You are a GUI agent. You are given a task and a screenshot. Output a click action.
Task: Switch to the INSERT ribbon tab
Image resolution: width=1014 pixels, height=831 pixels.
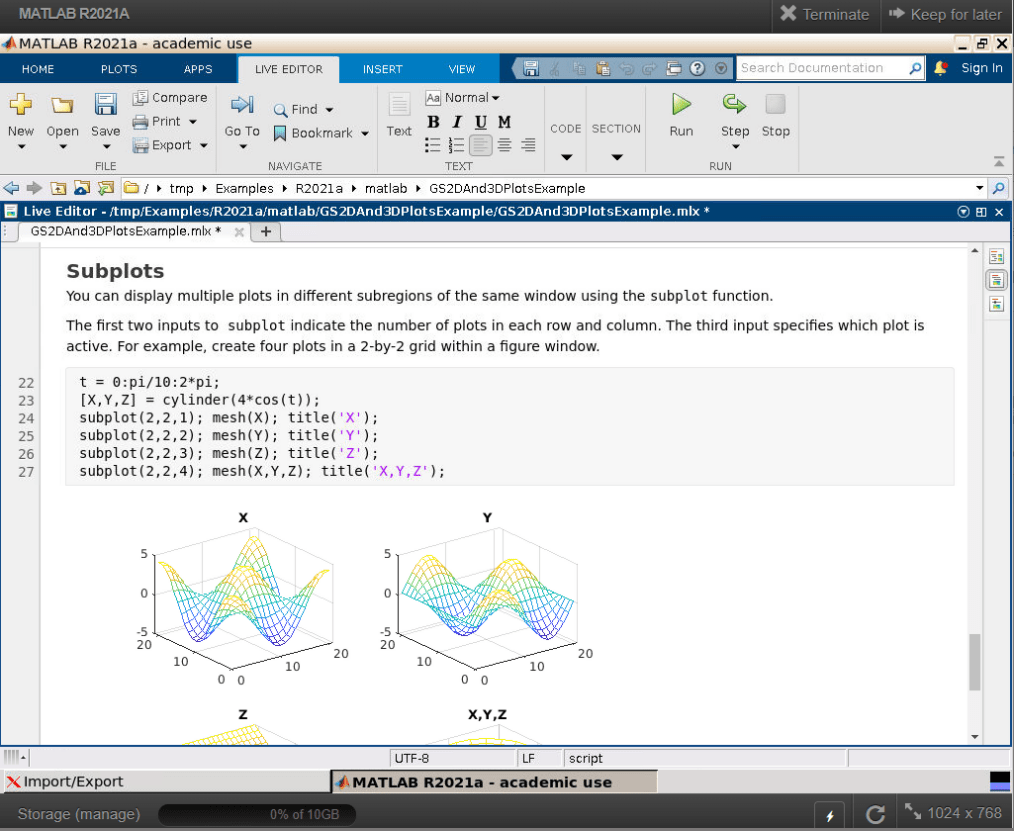pyautogui.click(x=382, y=69)
